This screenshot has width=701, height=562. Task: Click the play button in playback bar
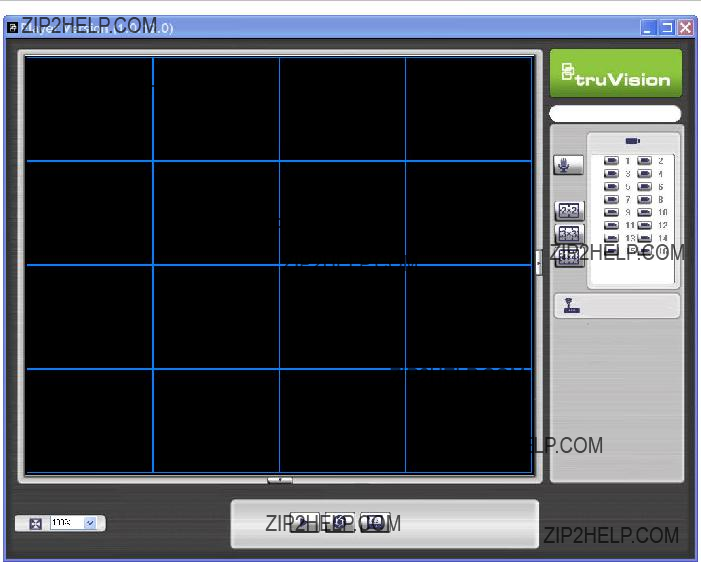304,522
